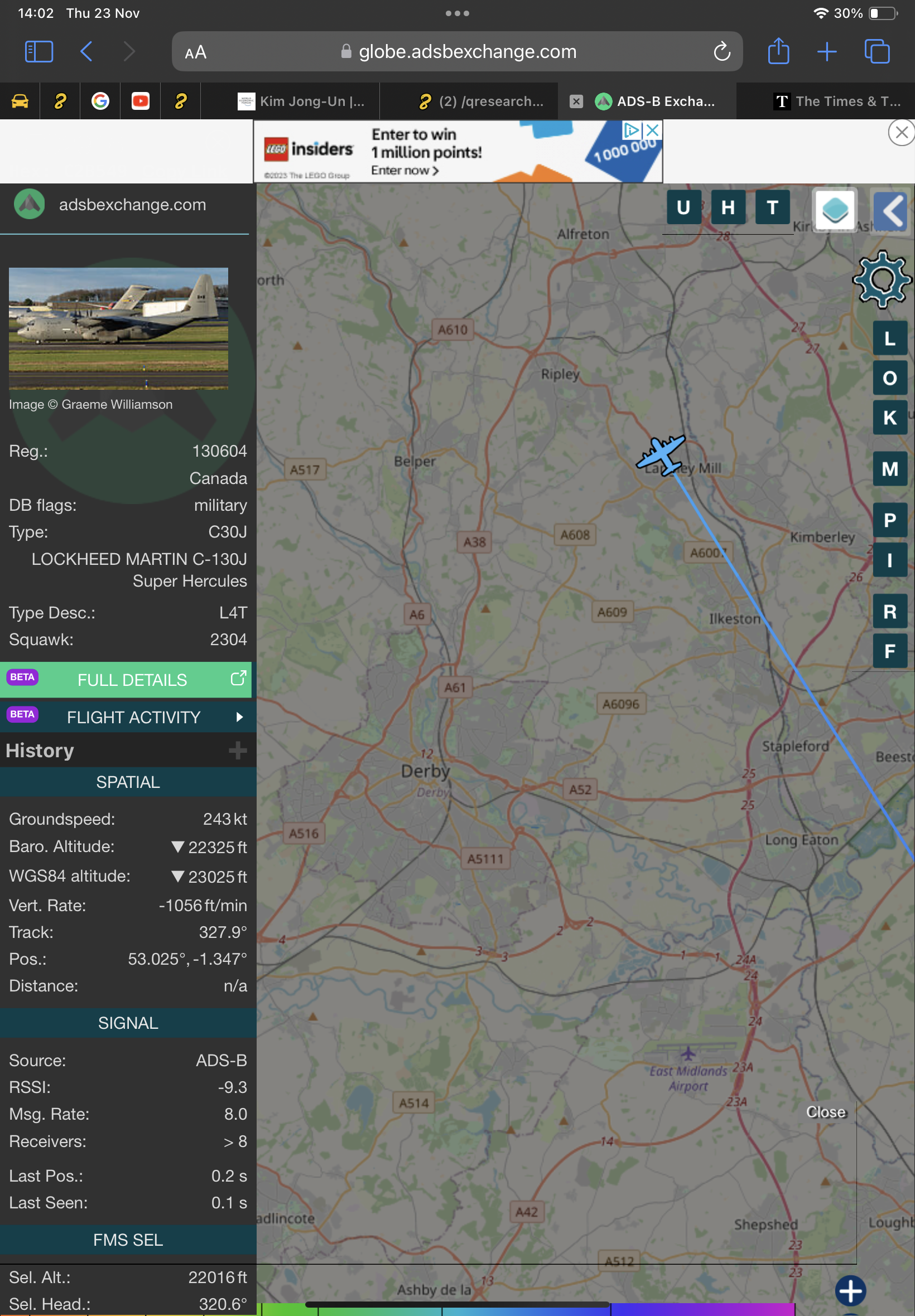Toggle the T map button
This screenshot has width=915, height=1316.
point(772,207)
